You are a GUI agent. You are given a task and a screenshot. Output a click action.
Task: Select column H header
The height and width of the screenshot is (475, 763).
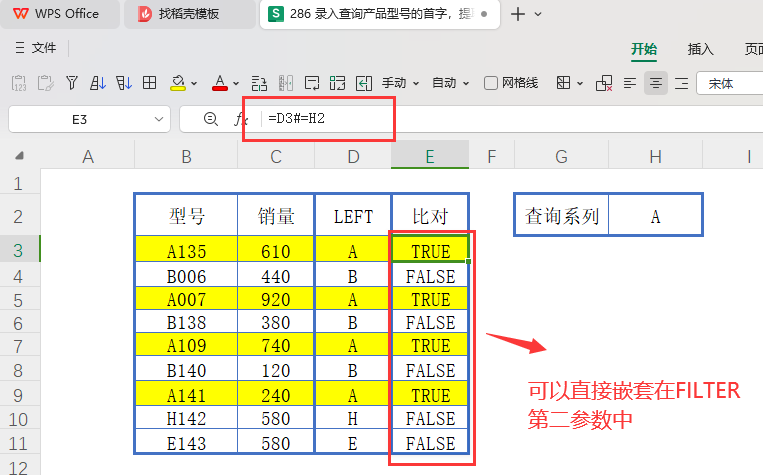(x=655, y=157)
